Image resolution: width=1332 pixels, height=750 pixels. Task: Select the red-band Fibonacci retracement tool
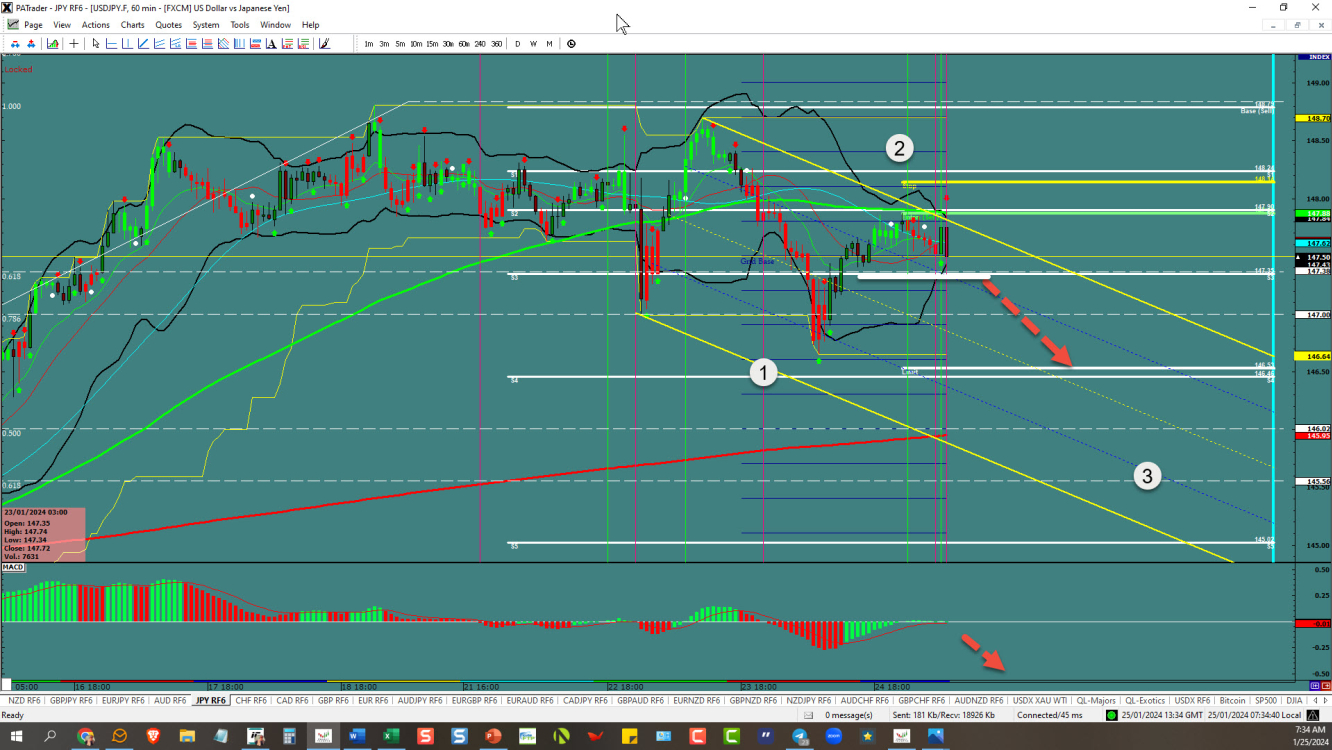click(x=192, y=44)
